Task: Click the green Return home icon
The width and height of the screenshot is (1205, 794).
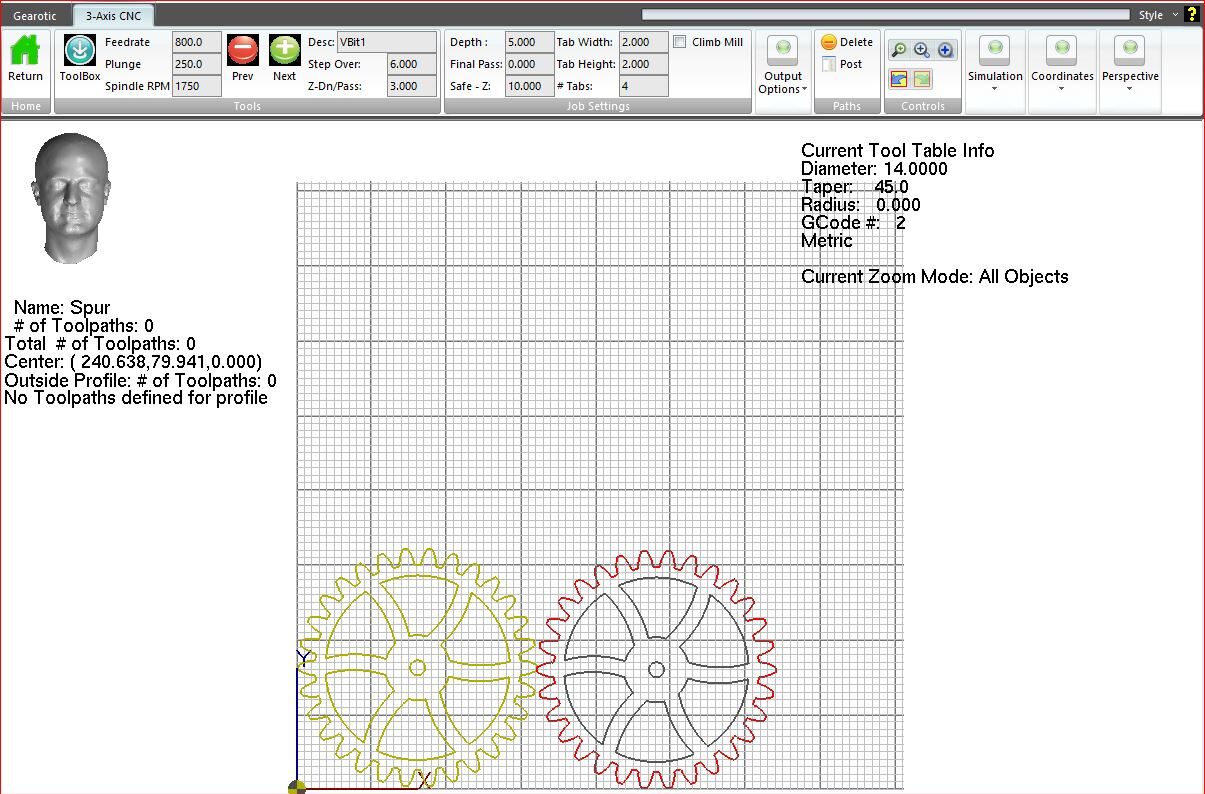Action: tap(25, 50)
